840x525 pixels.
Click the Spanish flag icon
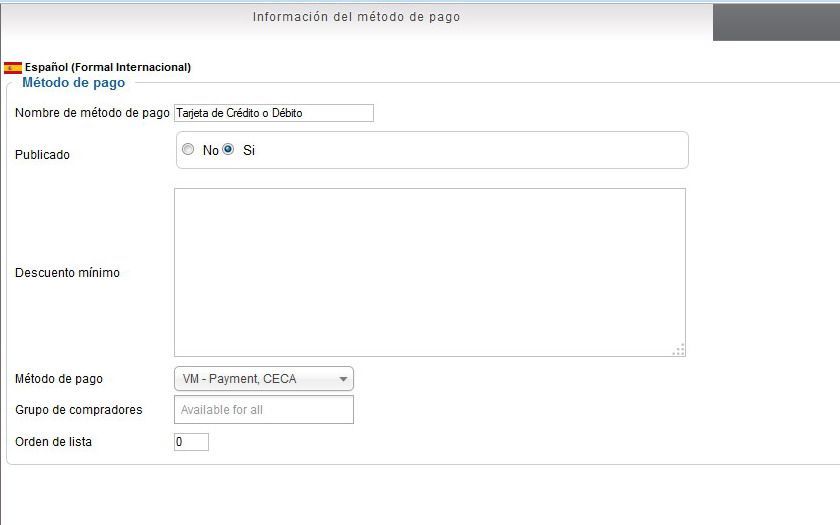click(13, 68)
